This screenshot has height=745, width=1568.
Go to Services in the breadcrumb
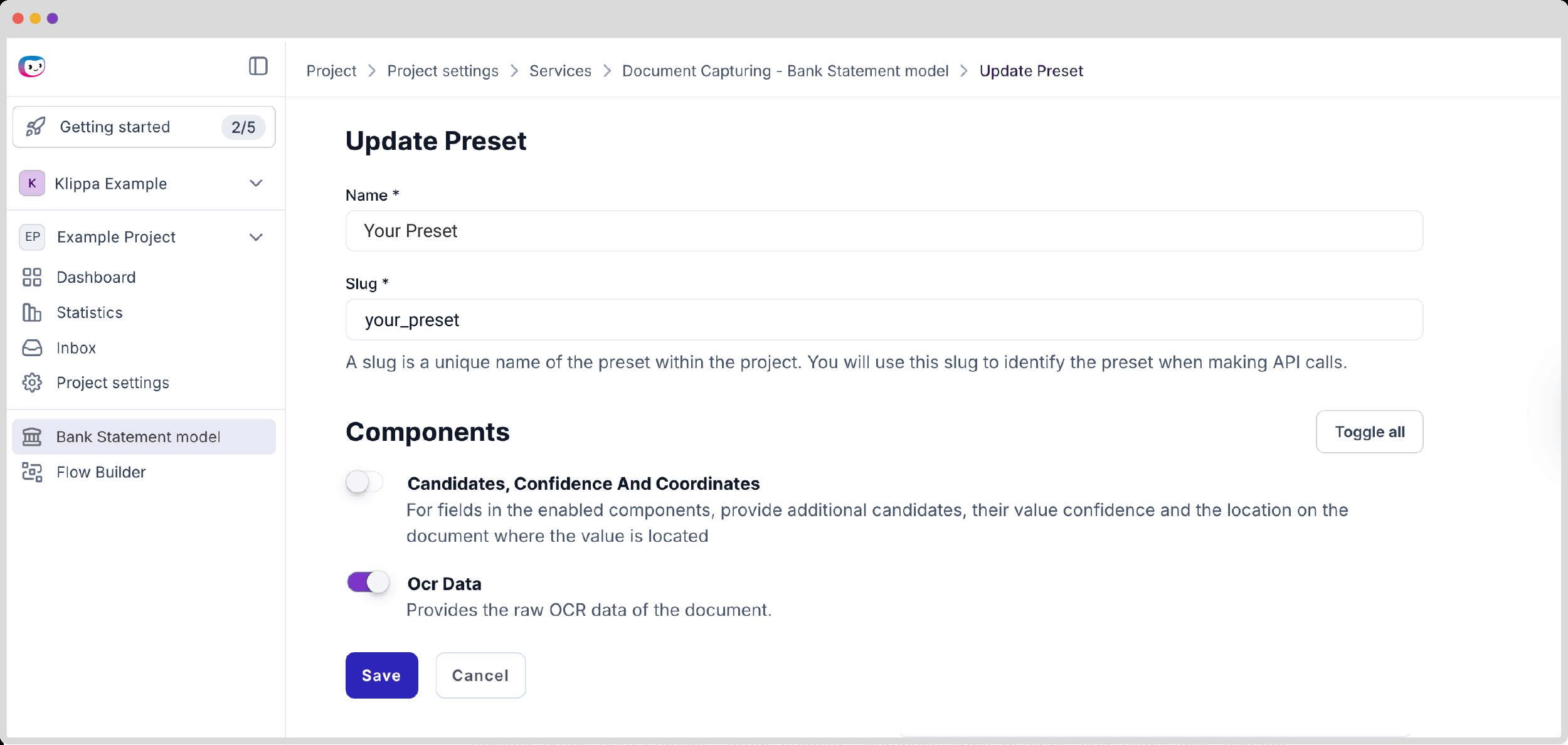pos(560,71)
